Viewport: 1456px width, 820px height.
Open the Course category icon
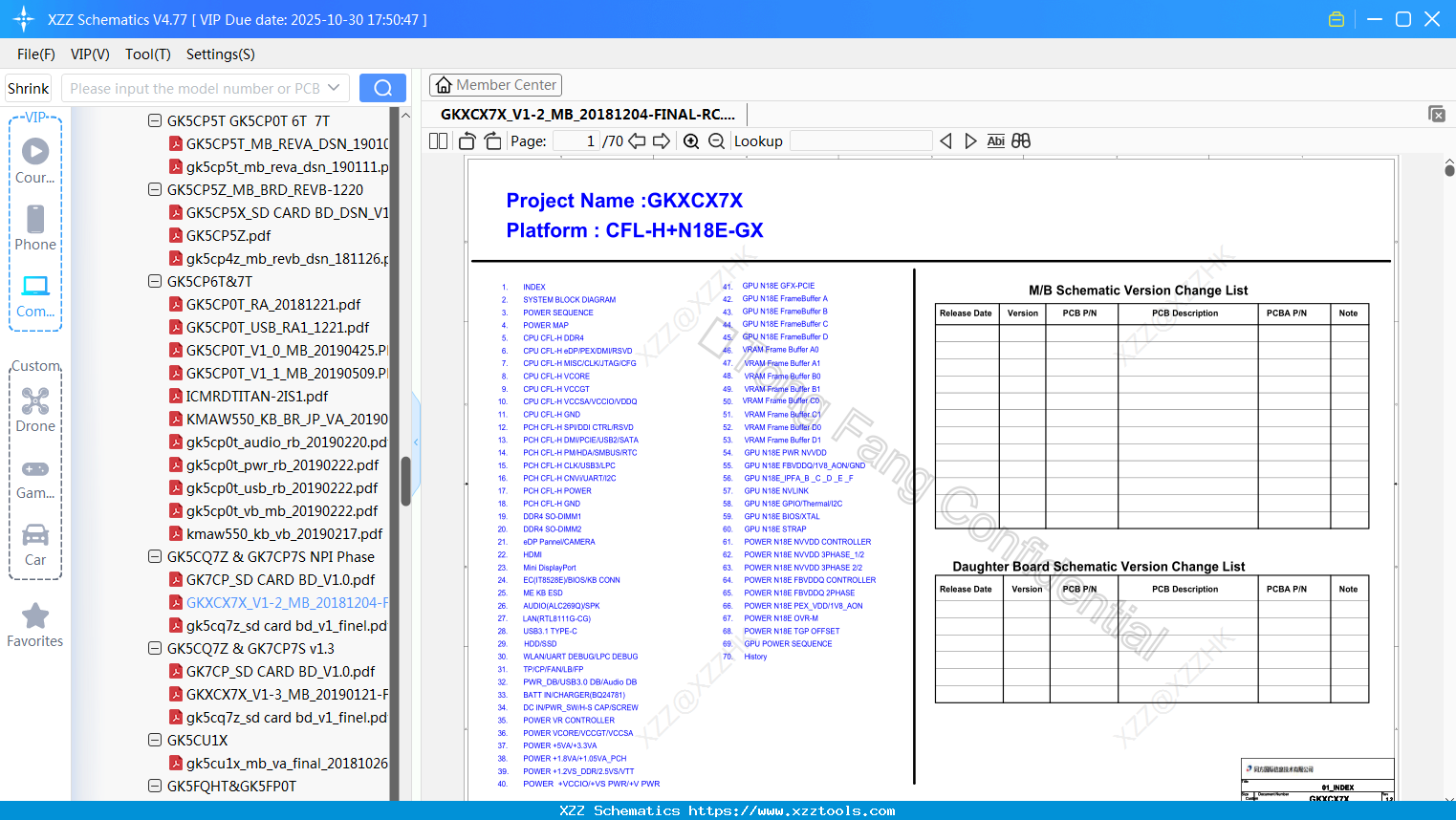click(x=35, y=162)
